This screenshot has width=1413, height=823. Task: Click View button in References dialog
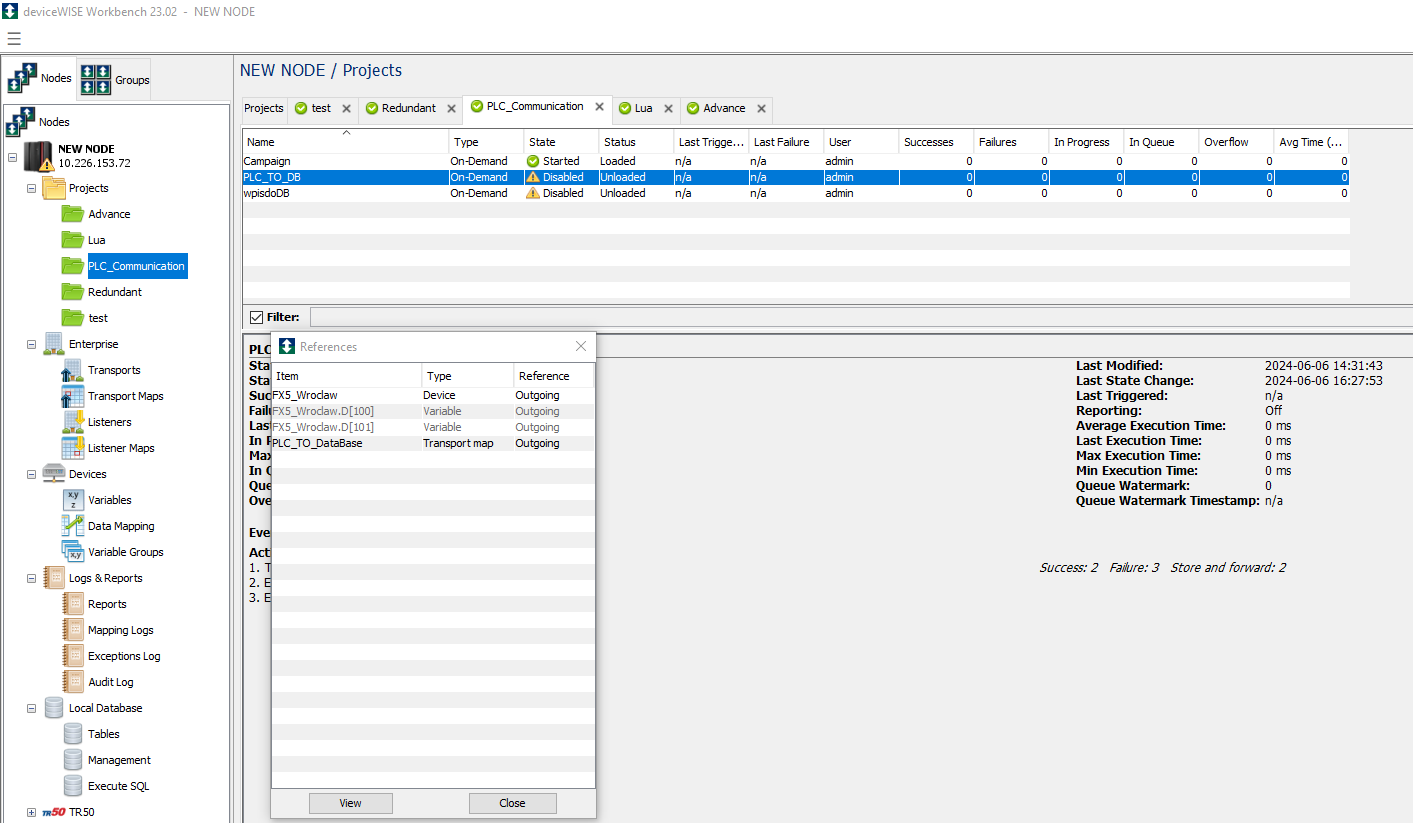click(350, 803)
